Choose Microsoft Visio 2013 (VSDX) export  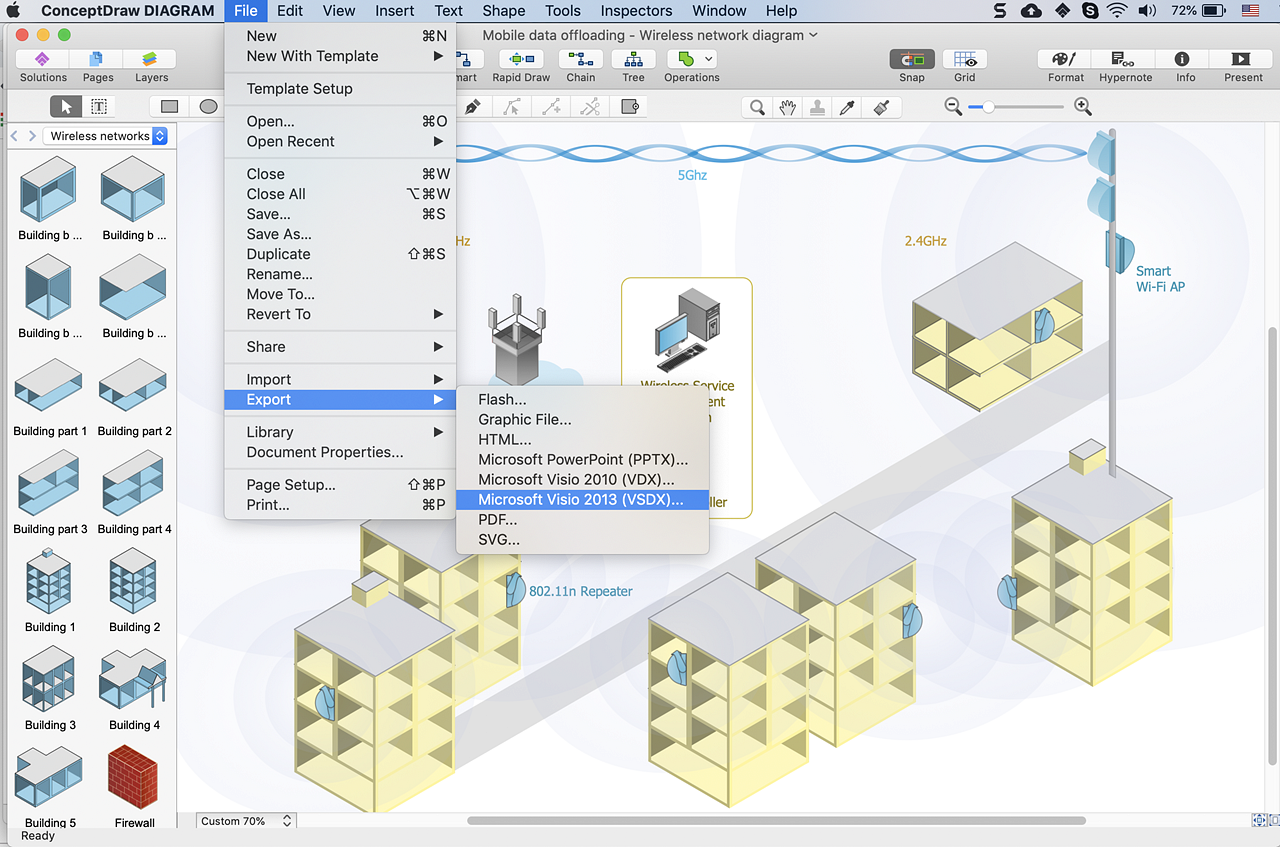tap(581, 500)
